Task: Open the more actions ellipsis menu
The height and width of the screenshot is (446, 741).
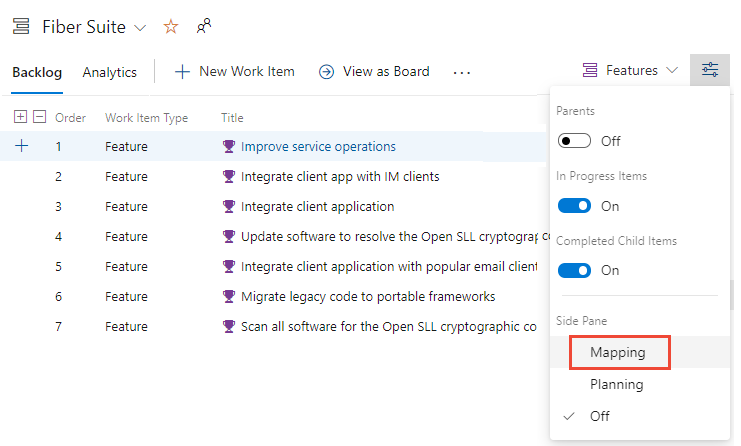Action: (461, 73)
